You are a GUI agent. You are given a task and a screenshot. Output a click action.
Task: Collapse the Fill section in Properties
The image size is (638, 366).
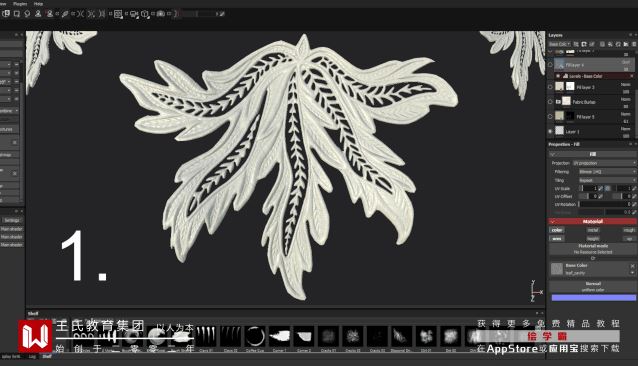coord(552,155)
